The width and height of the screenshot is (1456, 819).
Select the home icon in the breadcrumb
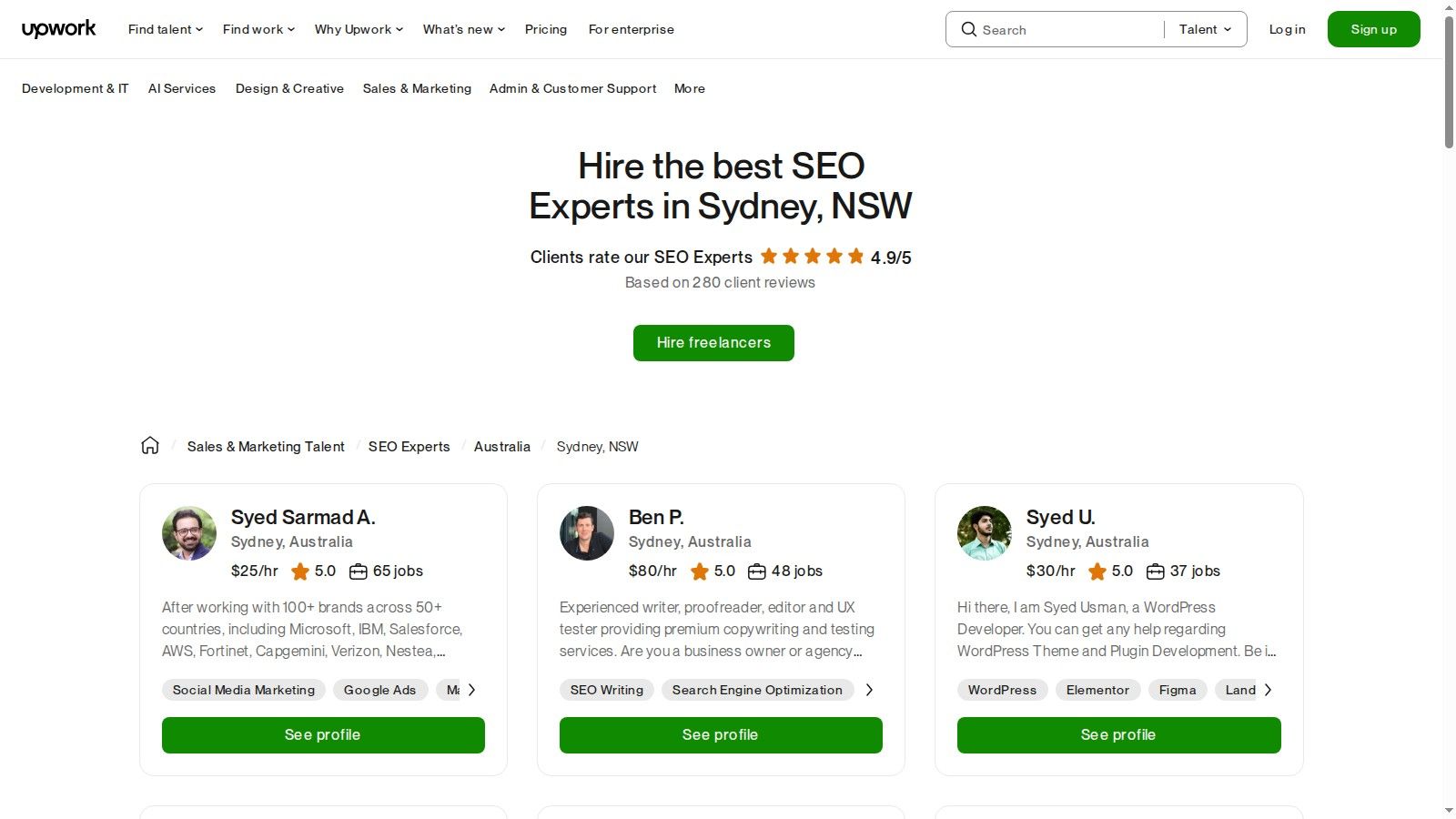(x=150, y=445)
